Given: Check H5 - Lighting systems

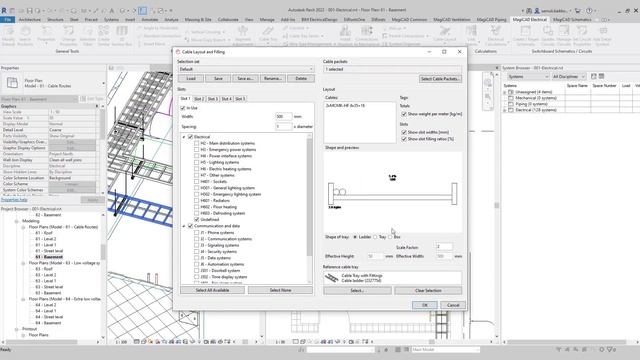Looking at the screenshot, I should [197, 162].
